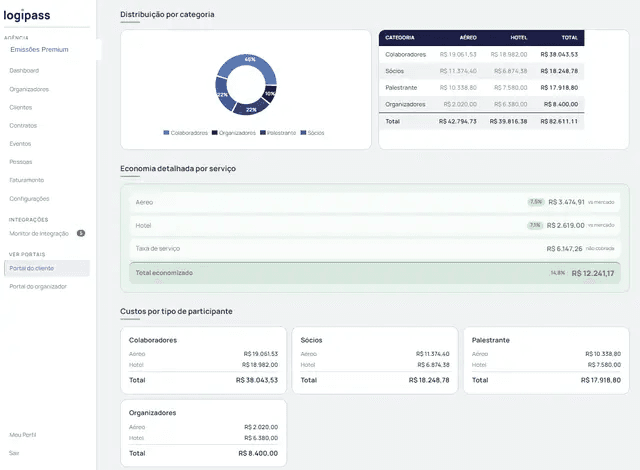Open Clientes in sidebar
The image size is (640, 470).
point(20,107)
